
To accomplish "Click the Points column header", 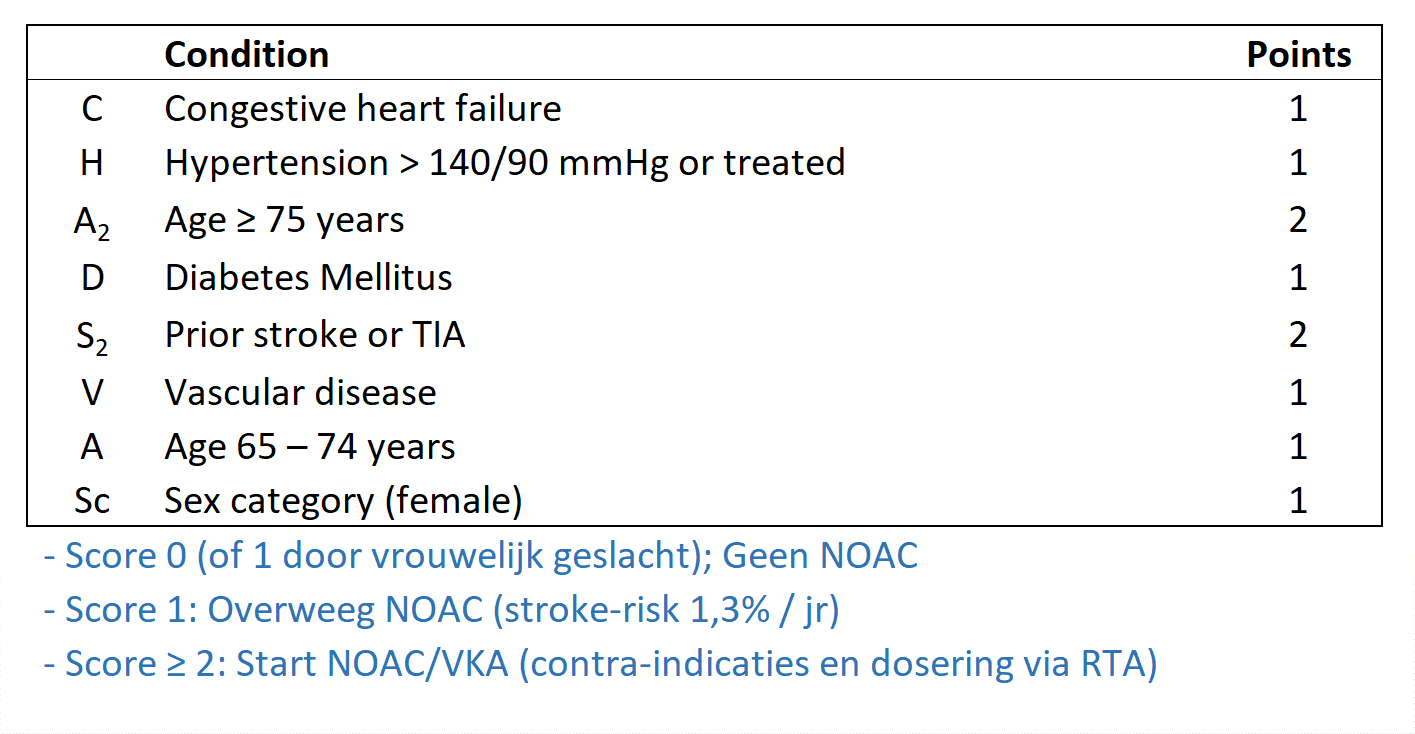I will tap(1298, 54).
